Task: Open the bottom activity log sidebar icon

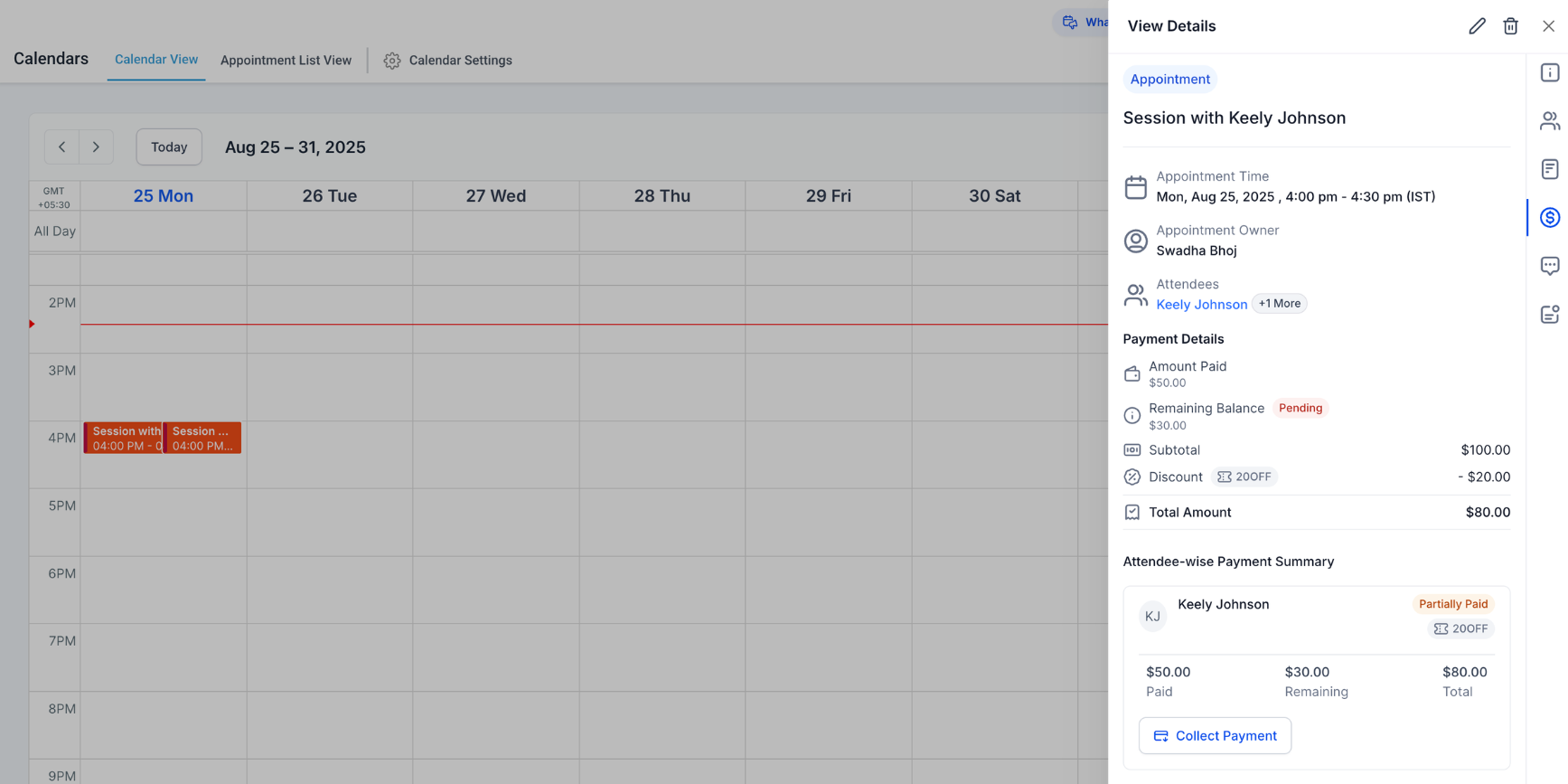Action: pyautogui.click(x=1550, y=314)
